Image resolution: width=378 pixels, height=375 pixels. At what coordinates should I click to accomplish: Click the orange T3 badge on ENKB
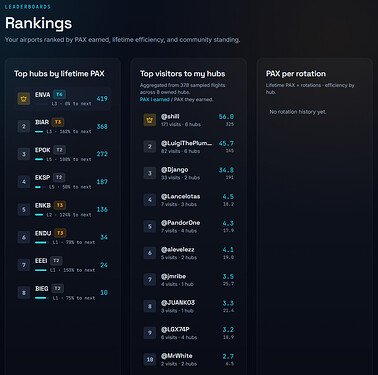(x=60, y=205)
